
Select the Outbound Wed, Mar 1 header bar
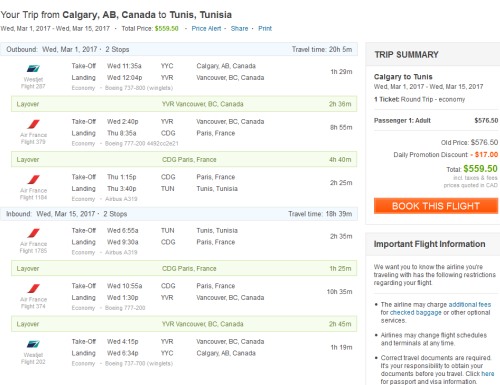179,49
